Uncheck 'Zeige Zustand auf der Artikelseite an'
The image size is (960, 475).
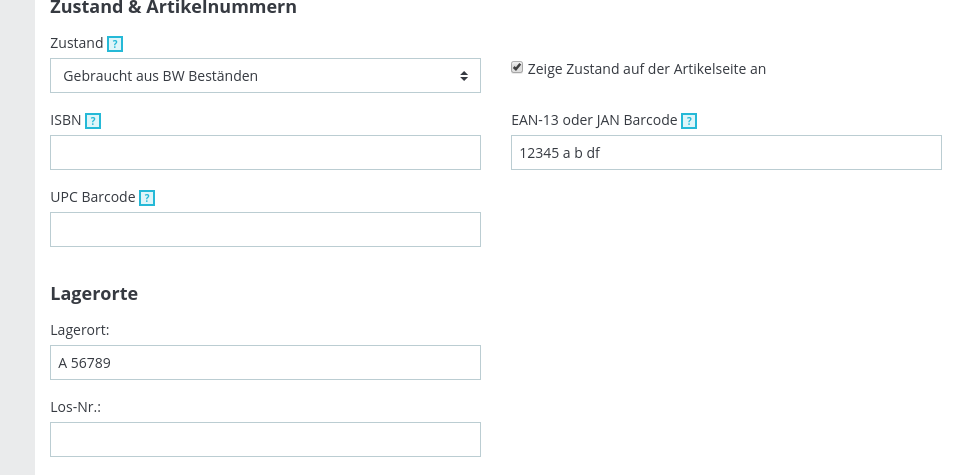click(x=517, y=68)
